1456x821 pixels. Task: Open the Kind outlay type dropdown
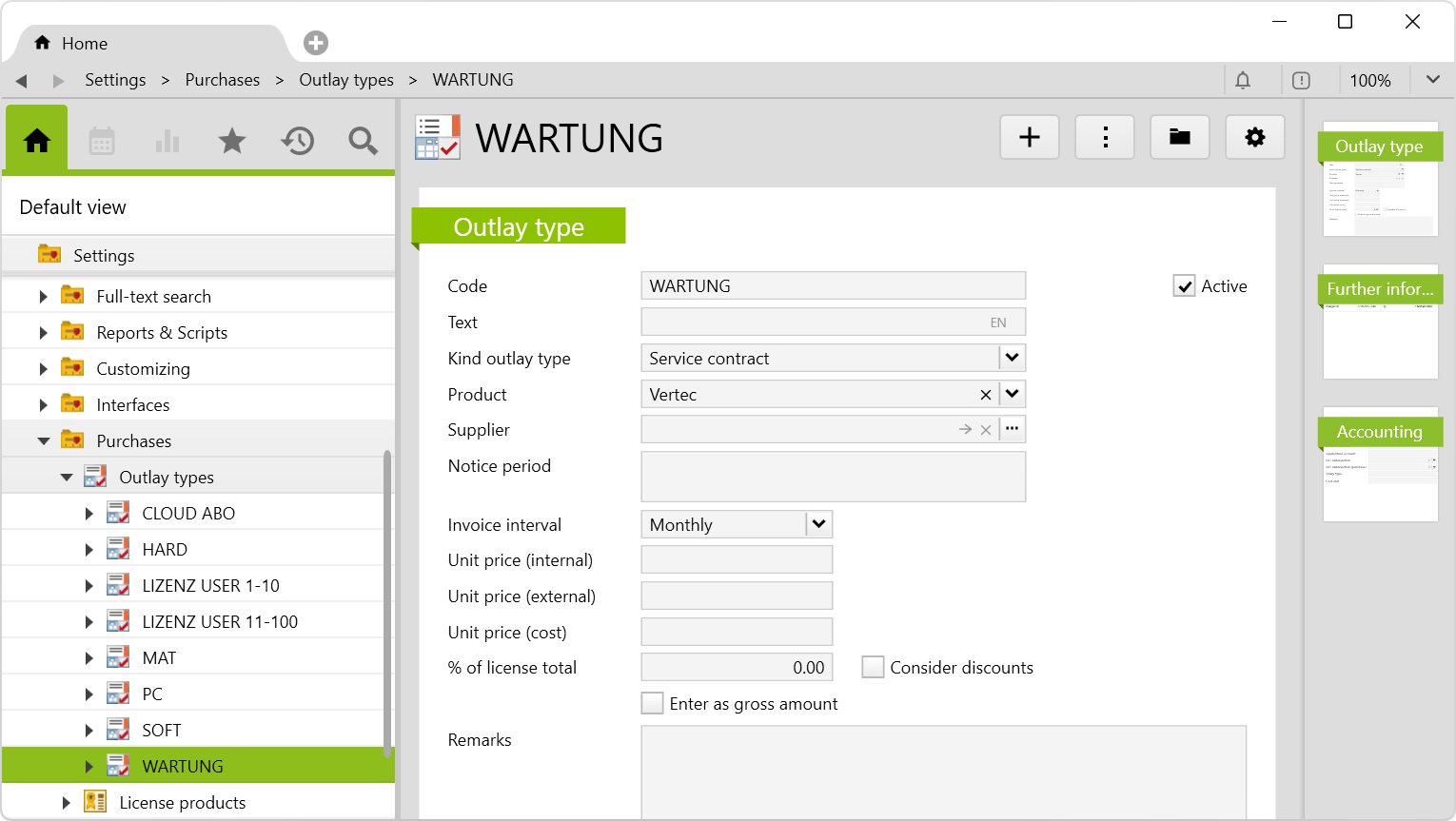coord(1013,359)
